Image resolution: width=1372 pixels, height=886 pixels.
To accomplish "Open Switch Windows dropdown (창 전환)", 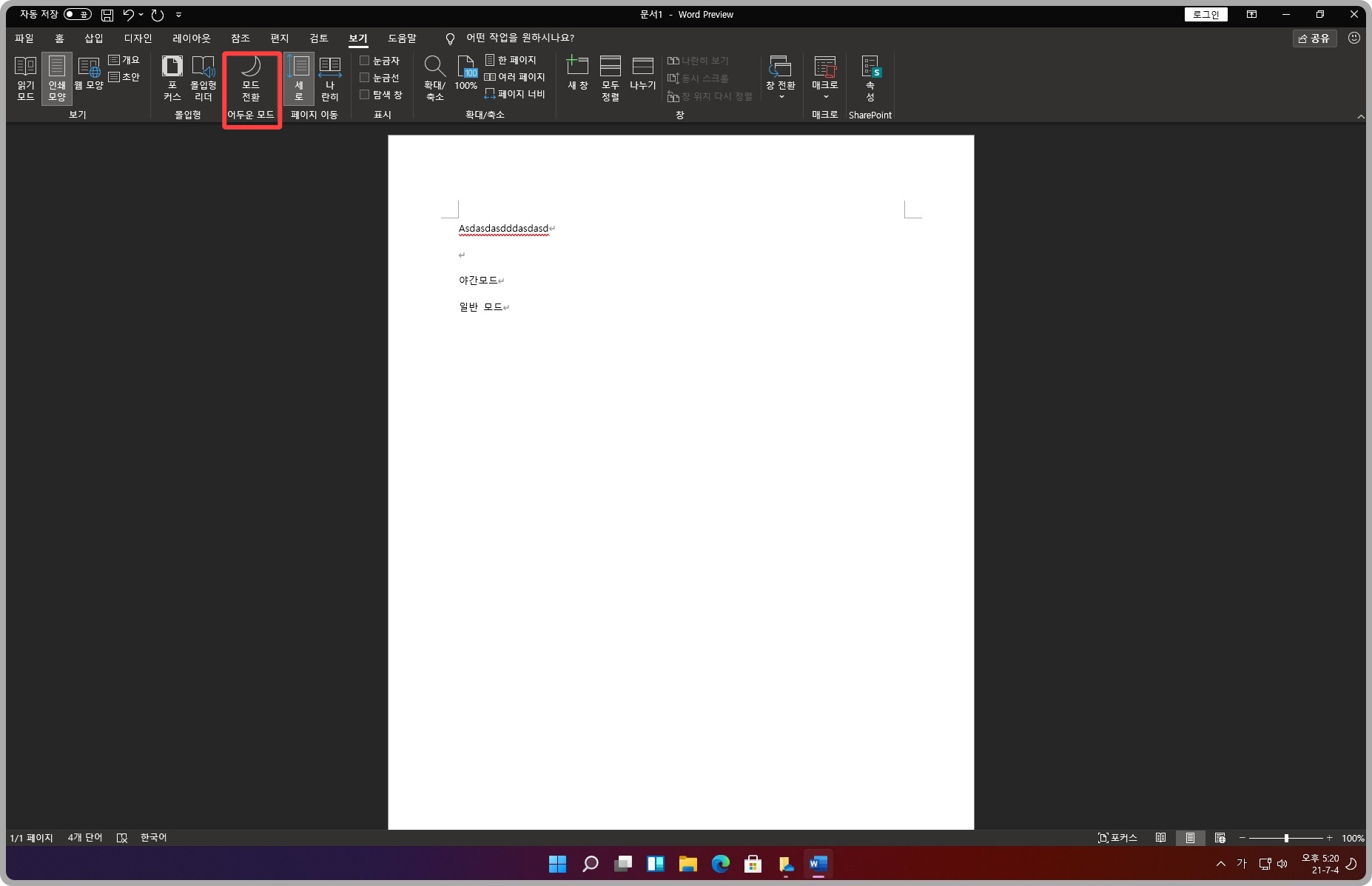I will point(781,78).
